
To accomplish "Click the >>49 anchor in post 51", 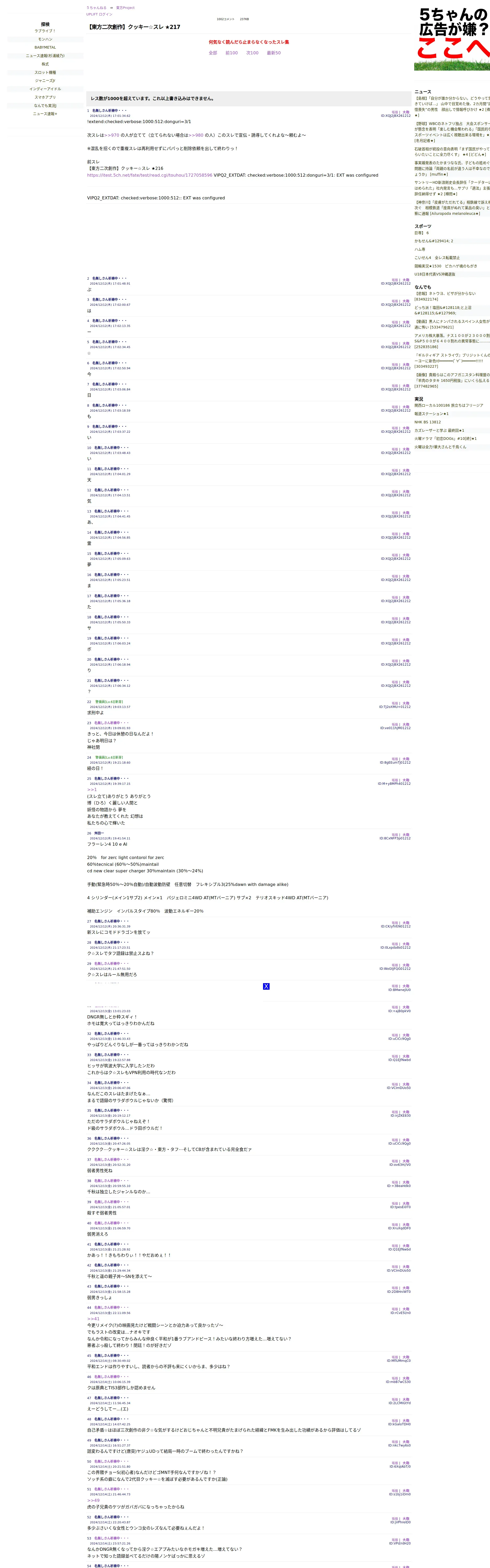I will tap(93, 1500).
